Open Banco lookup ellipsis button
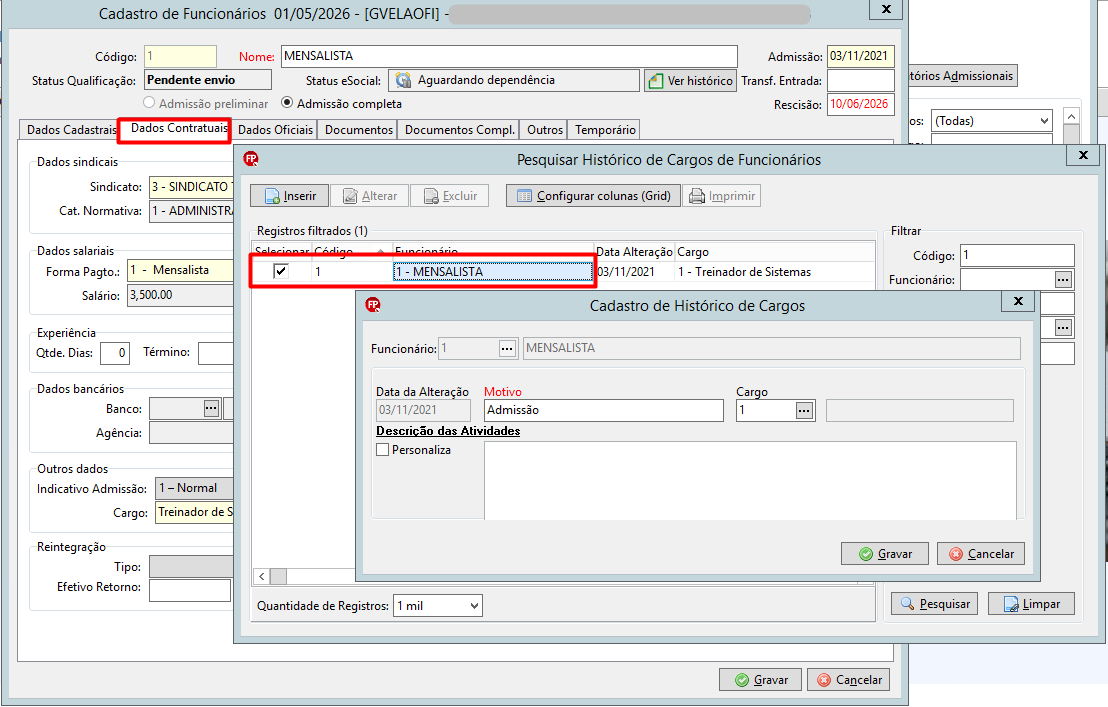1108x707 pixels. click(211, 408)
